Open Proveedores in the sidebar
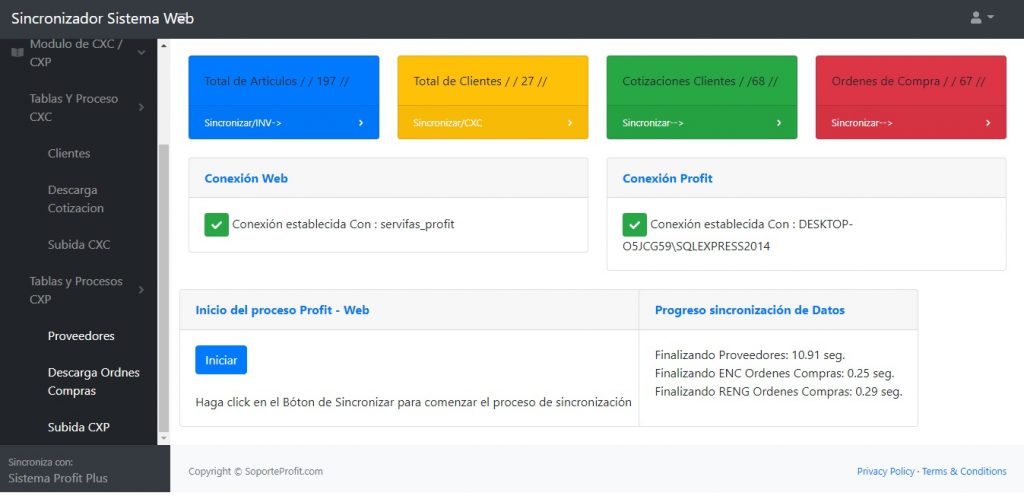Image resolution: width=1024 pixels, height=496 pixels. [81, 336]
